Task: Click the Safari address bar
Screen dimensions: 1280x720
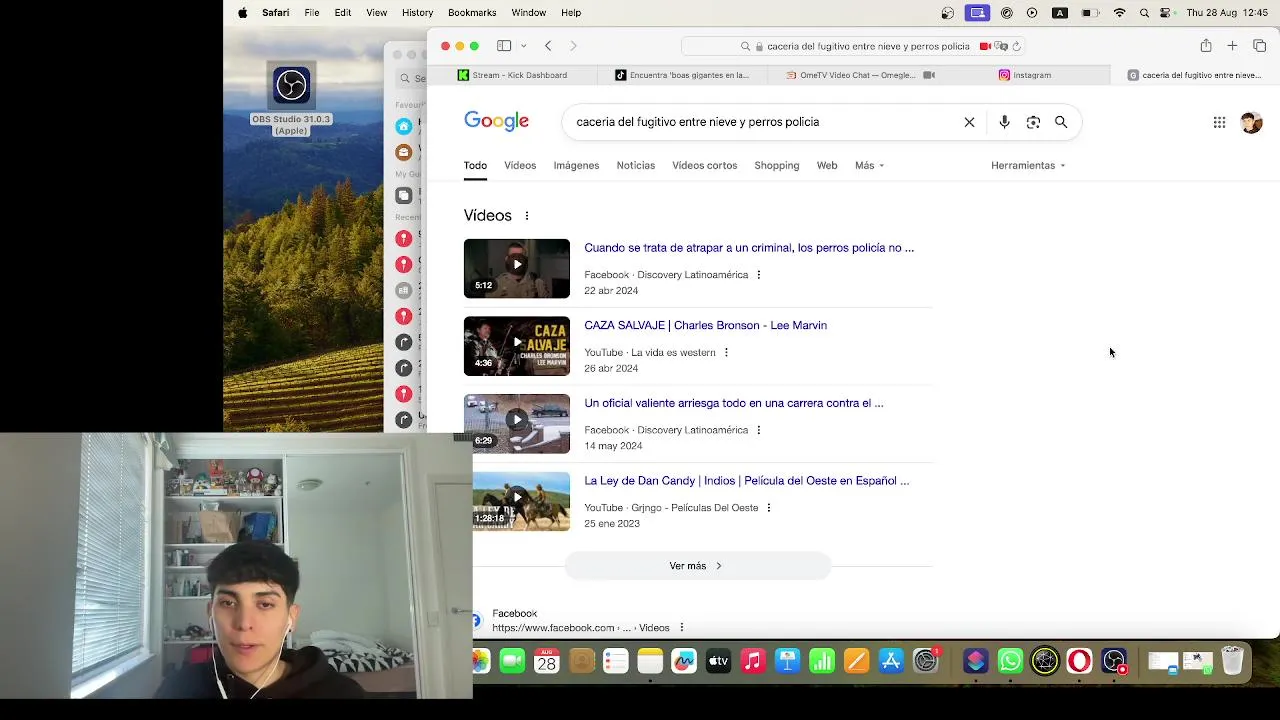Action: point(855,46)
